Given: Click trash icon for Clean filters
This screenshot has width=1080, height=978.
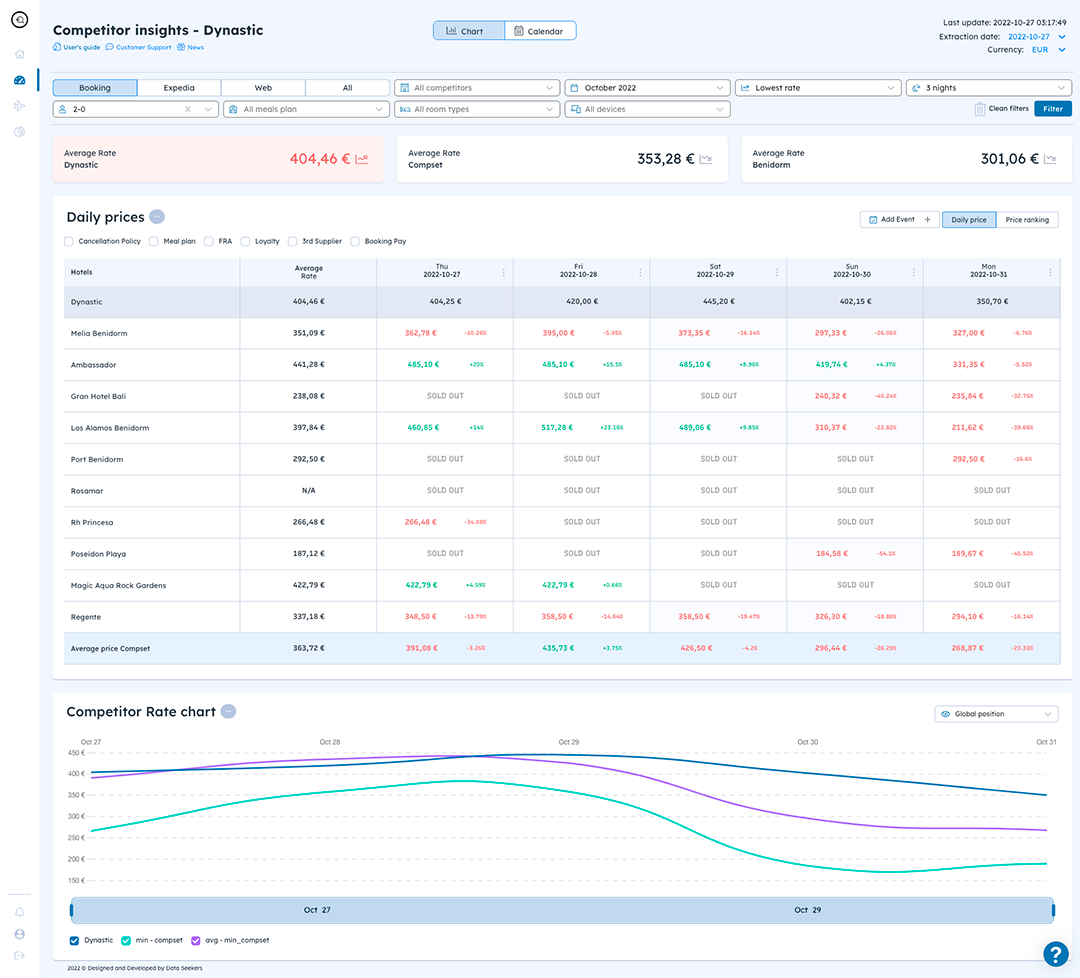Looking at the screenshot, I should point(979,109).
